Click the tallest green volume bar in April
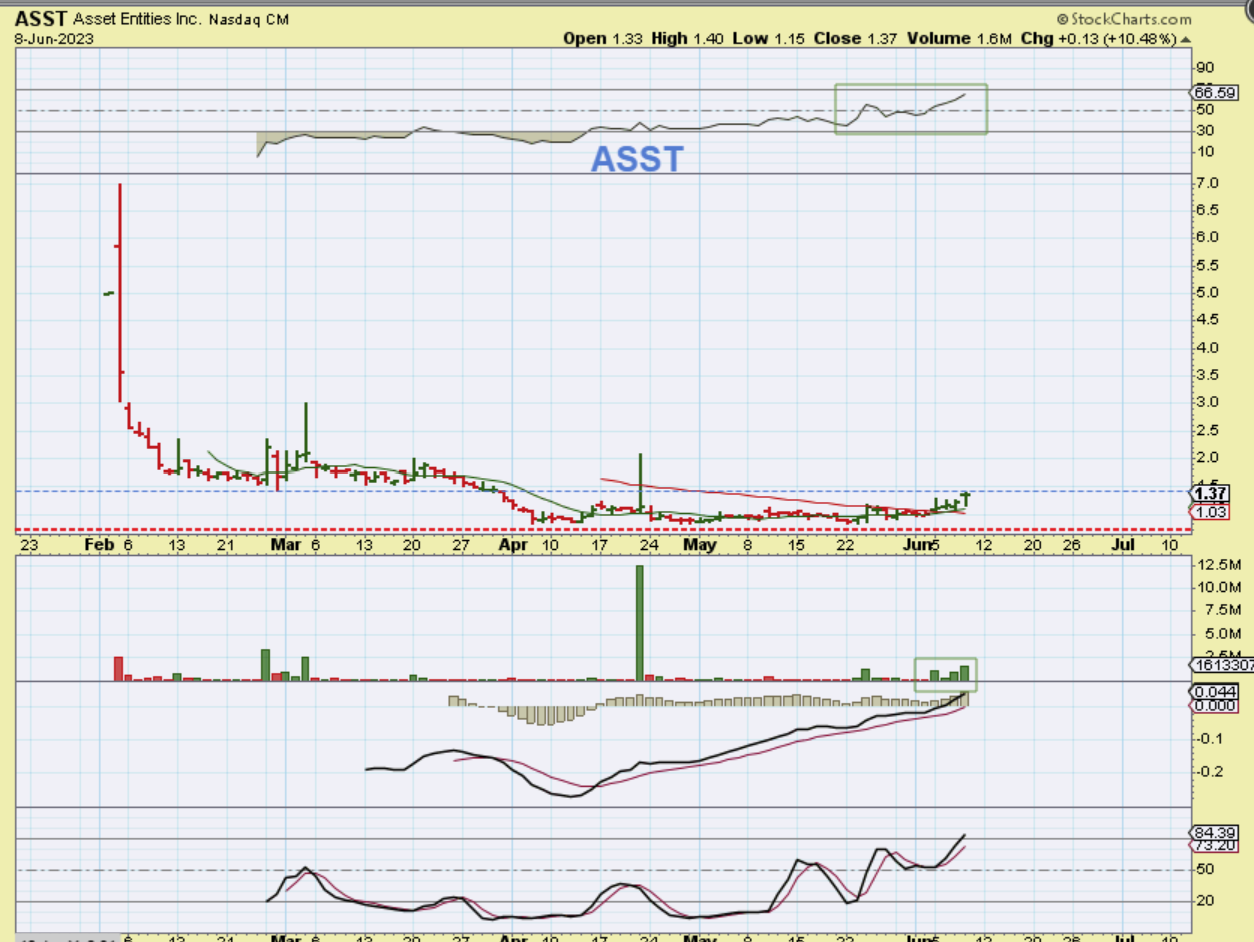The image size is (1254, 942). coord(639,622)
